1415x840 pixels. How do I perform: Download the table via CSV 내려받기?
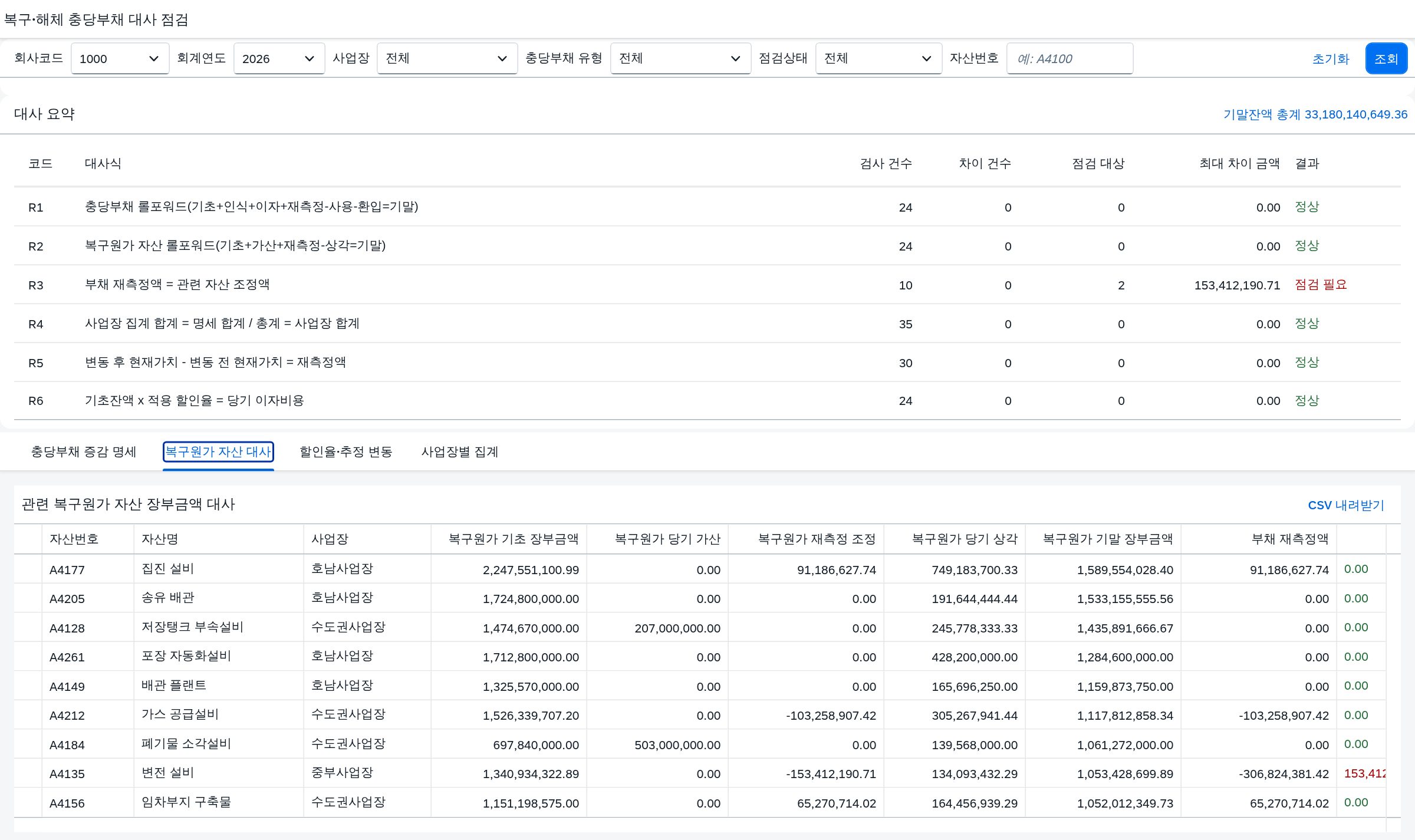(x=1346, y=505)
